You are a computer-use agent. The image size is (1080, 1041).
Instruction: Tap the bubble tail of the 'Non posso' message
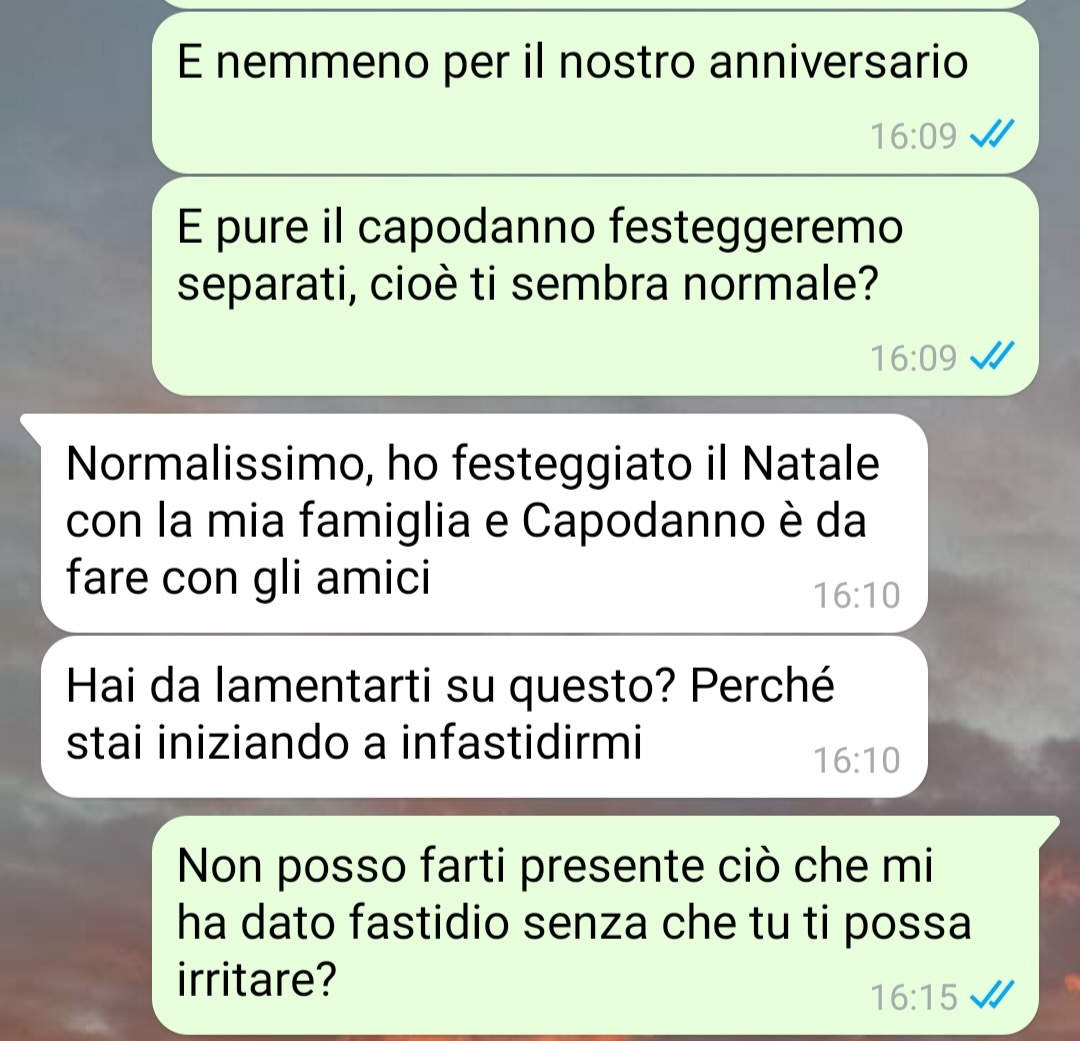[x=1048, y=827]
